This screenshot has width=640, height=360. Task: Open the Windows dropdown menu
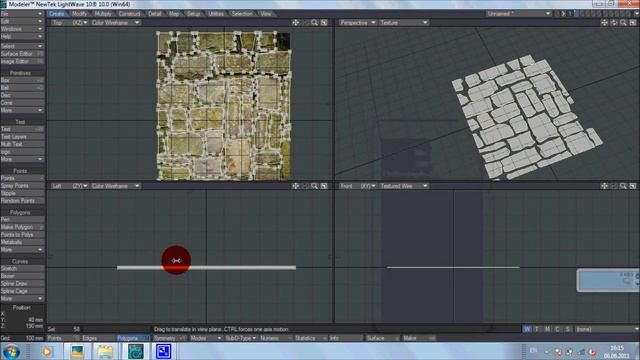(x=22, y=29)
